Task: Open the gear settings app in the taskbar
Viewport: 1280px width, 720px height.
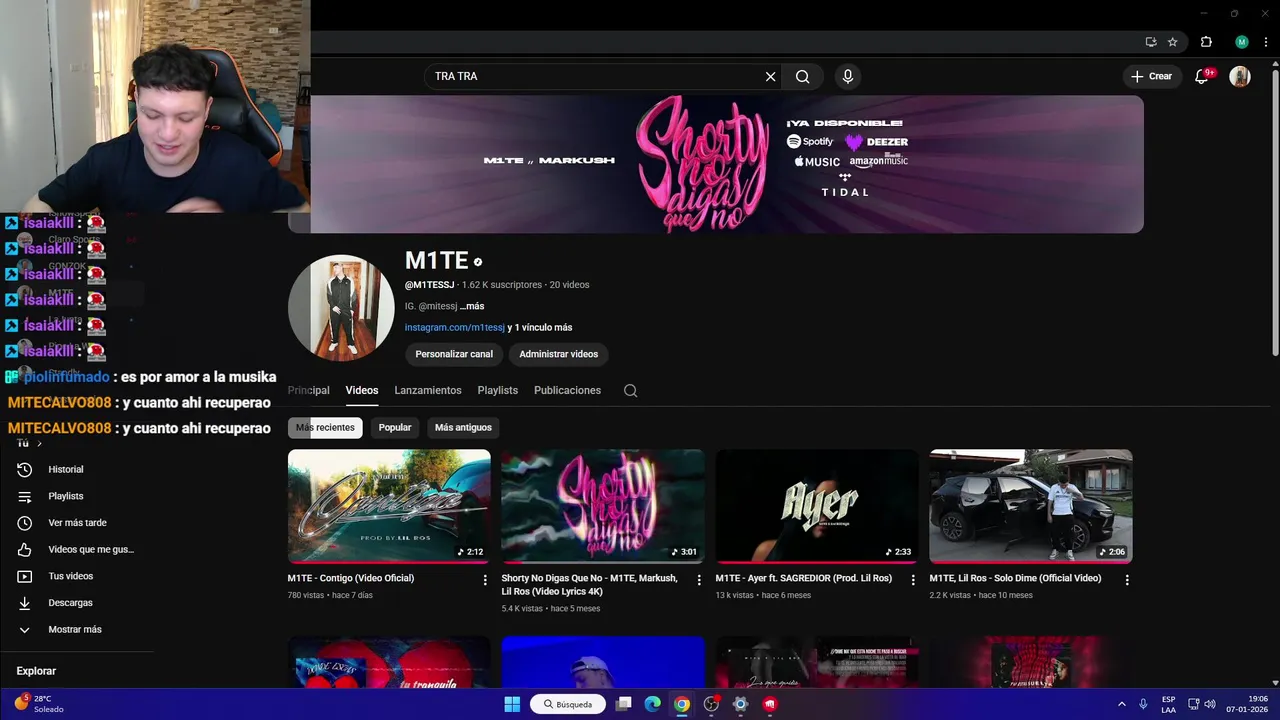Action: click(x=740, y=704)
